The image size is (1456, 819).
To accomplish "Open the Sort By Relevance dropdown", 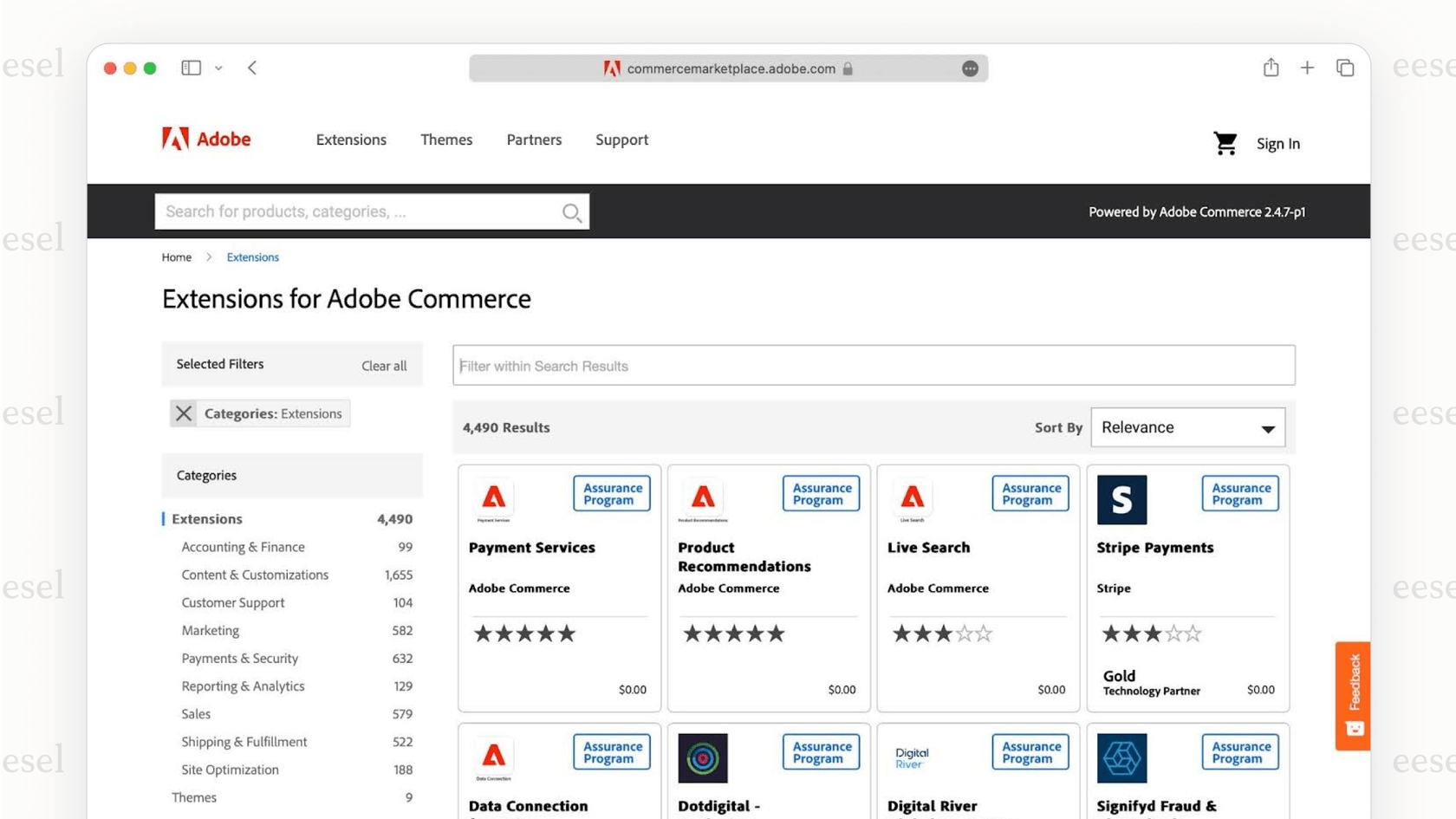I will 1186,427.
